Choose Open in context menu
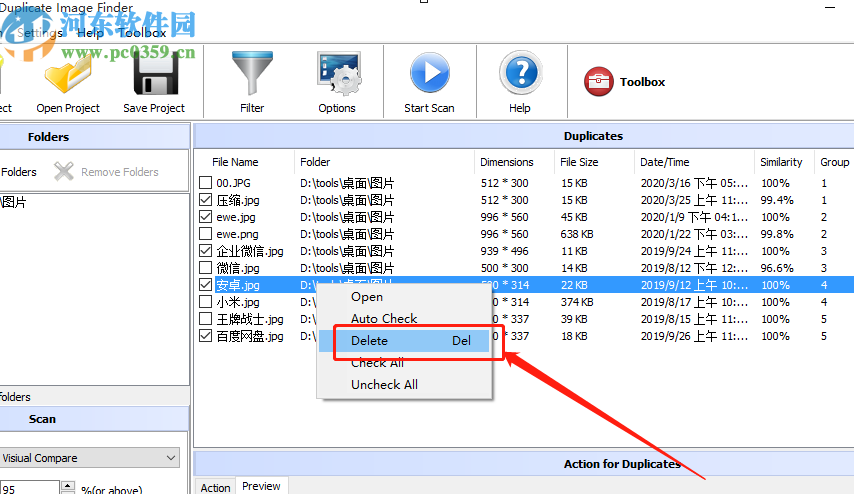Image resolution: width=854 pixels, height=494 pixels. pyautogui.click(x=367, y=297)
